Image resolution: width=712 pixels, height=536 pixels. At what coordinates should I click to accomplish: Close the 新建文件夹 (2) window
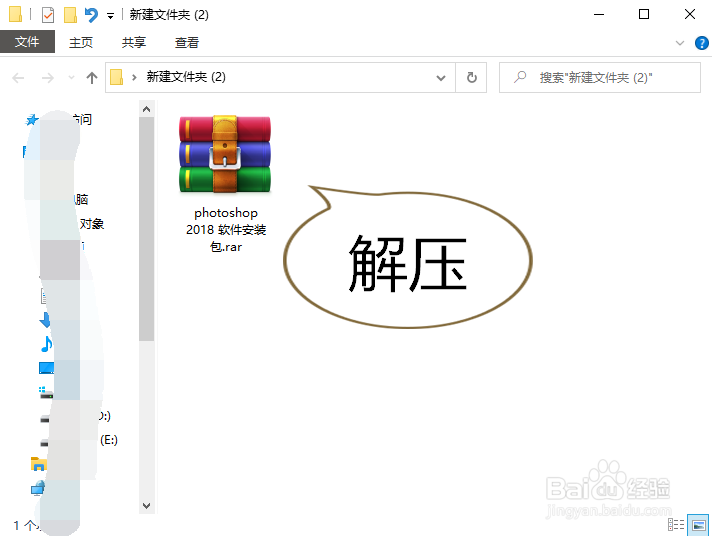click(x=690, y=15)
